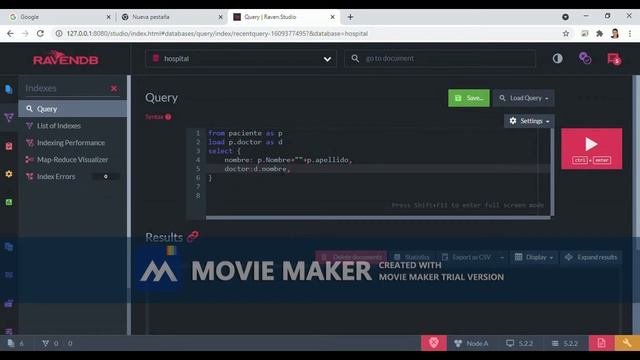The height and width of the screenshot is (360, 640).
Task: Open query Settings dropdown
Action: (529, 121)
